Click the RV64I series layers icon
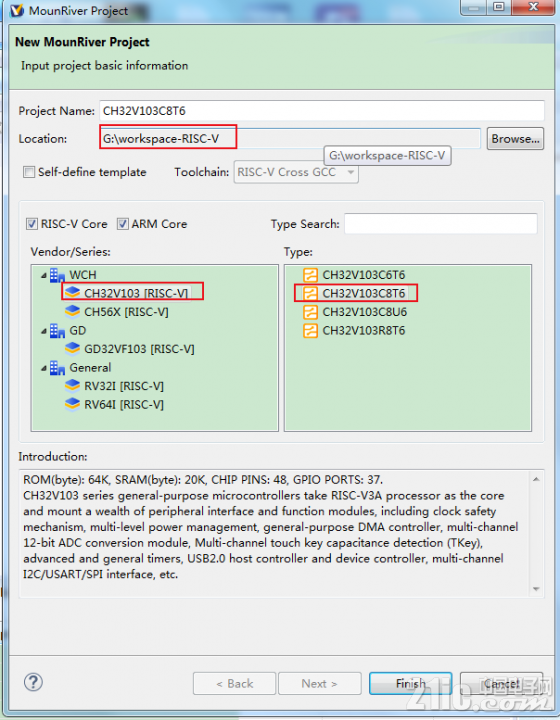 click(72, 405)
